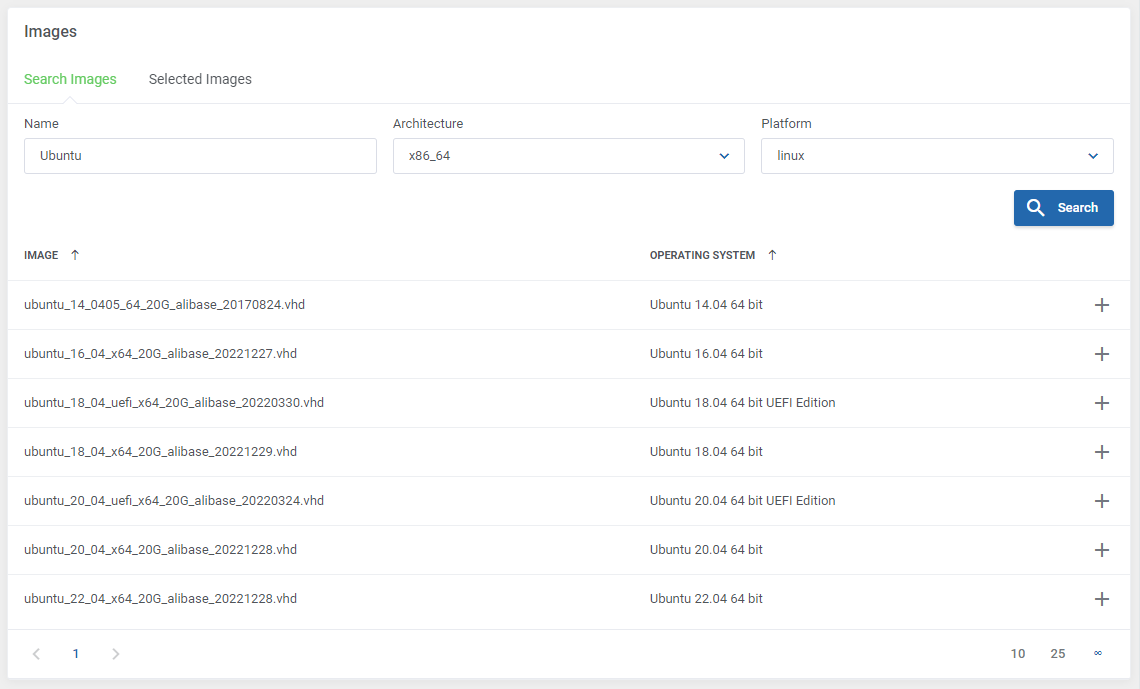Switch to Search Images tab
1140x689 pixels.
pyautogui.click(x=70, y=79)
